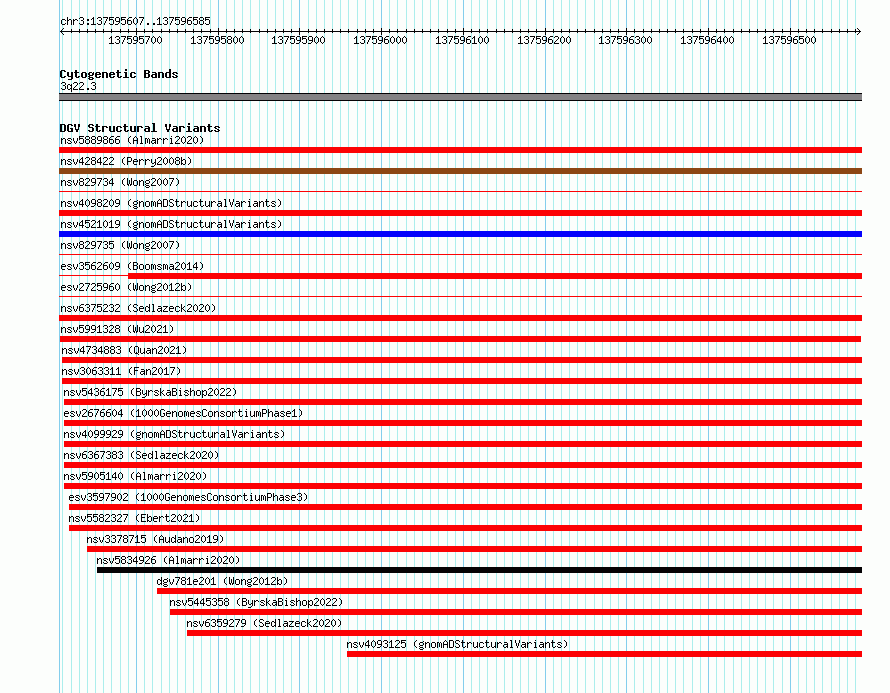Click the Cytogenetic Bands track title
This screenshot has width=890, height=693.
(119, 74)
